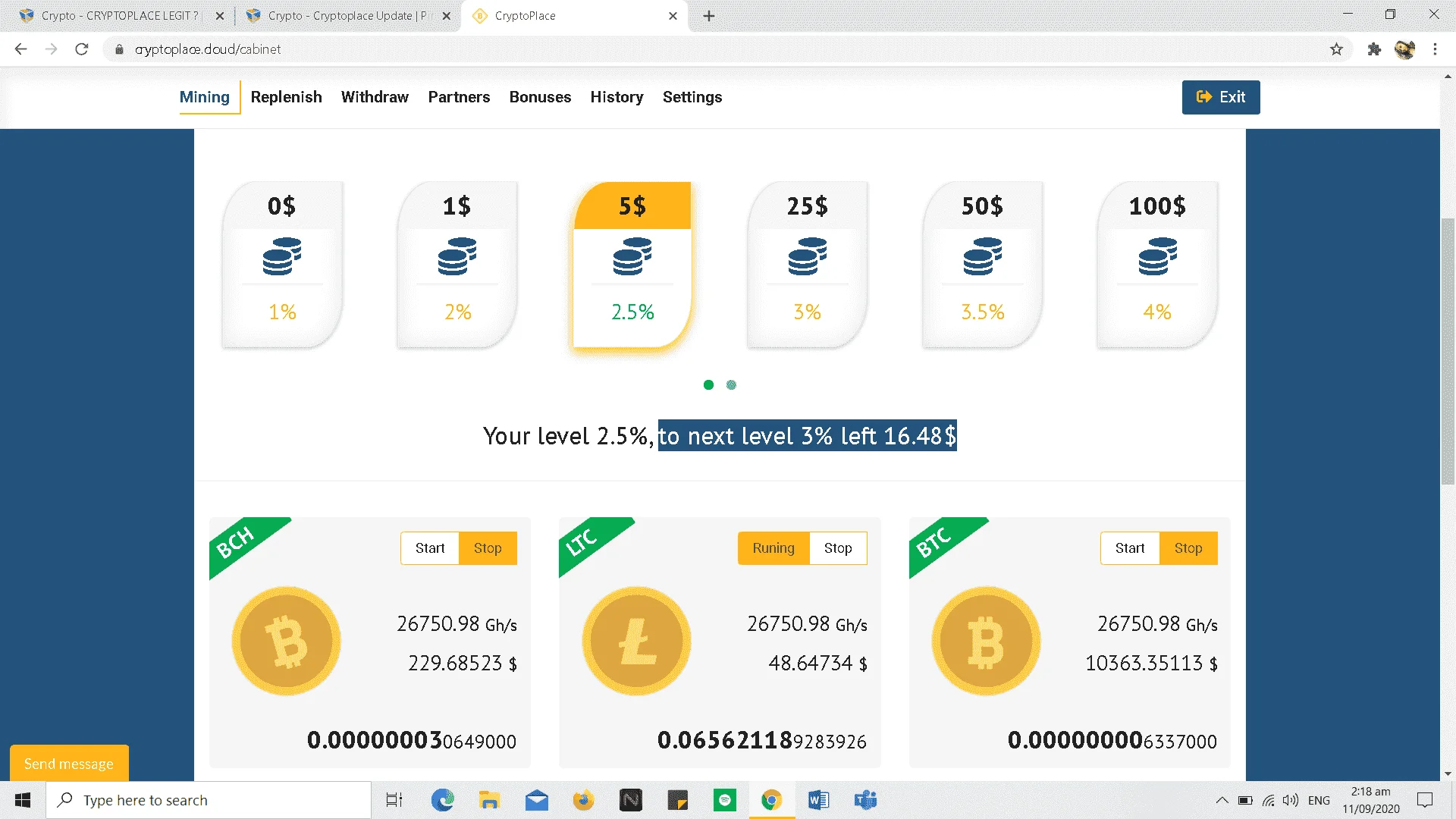The width and height of the screenshot is (1456, 819).
Task: Open the Partners section
Action: [x=459, y=97]
